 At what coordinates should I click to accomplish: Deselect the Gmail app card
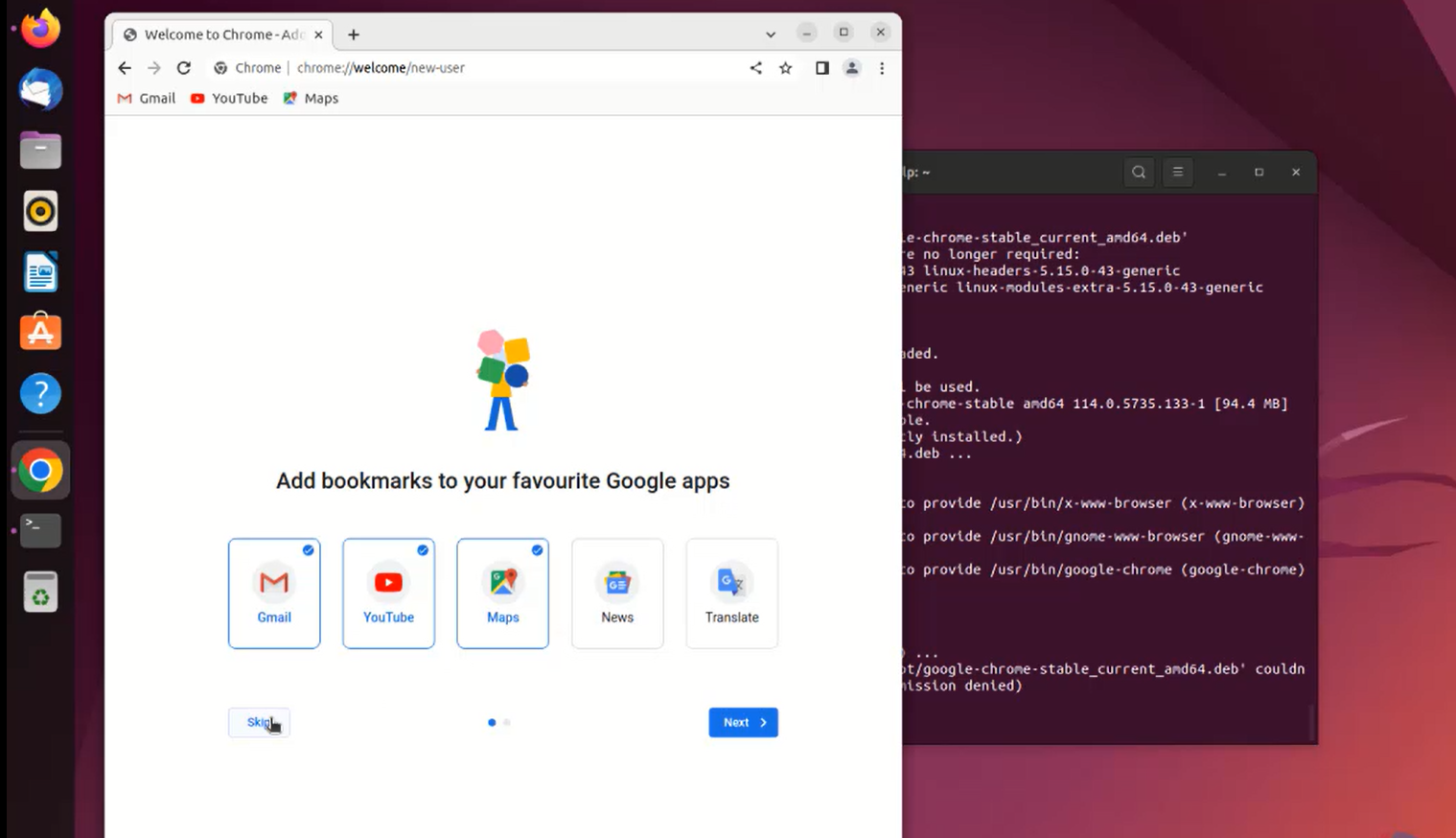[x=274, y=594]
